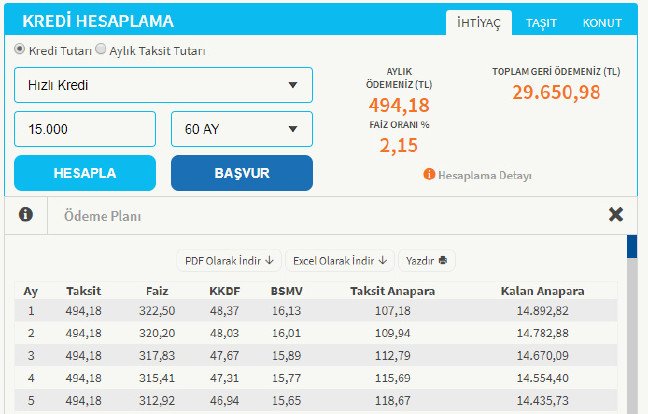This screenshot has height=414, width=648.
Task: Click the loan amount field showing 15.000
Action: click(x=85, y=129)
